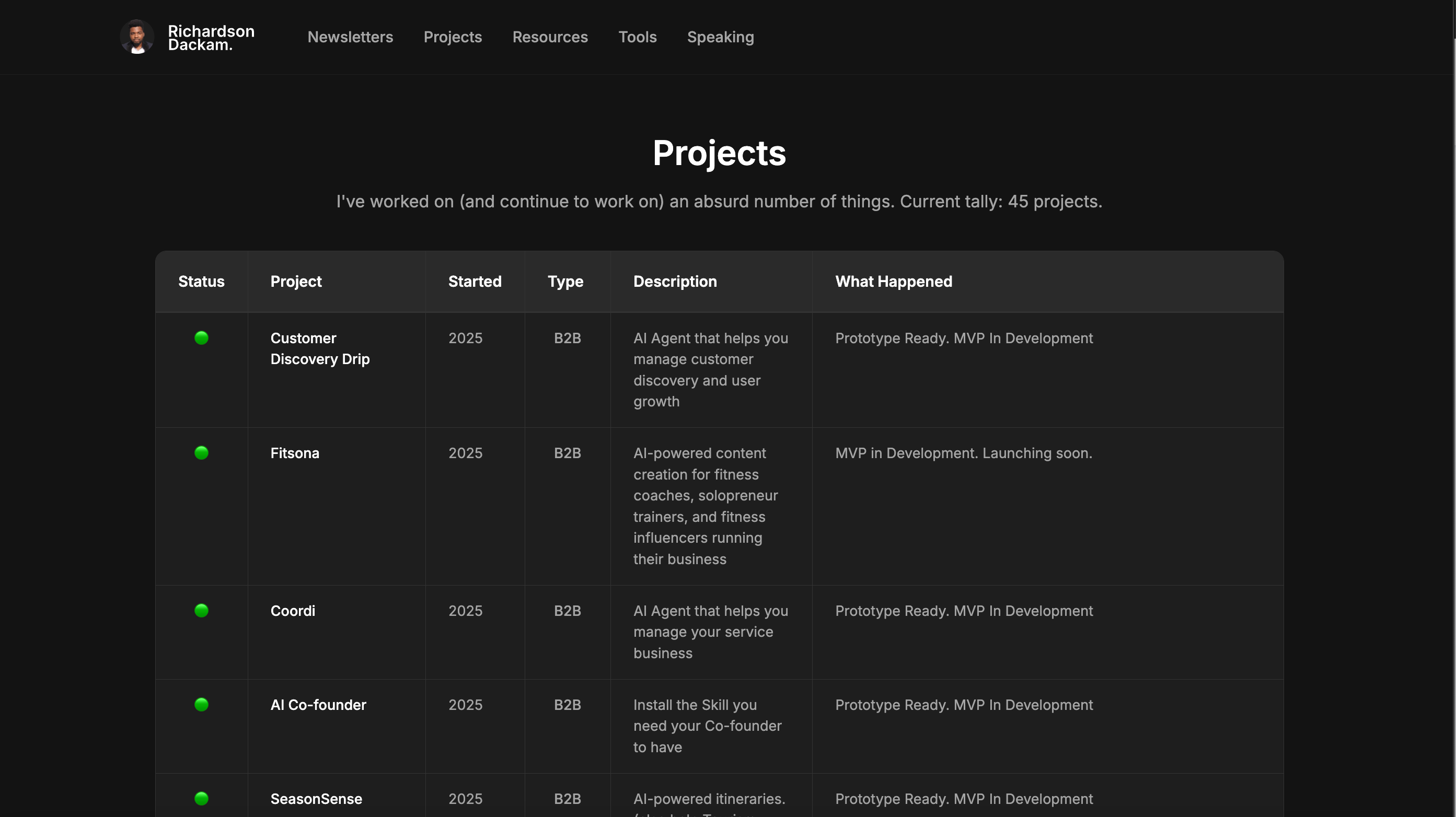Open the AI Co-founder project
The height and width of the screenshot is (817, 1456).
tap(318, 705)
